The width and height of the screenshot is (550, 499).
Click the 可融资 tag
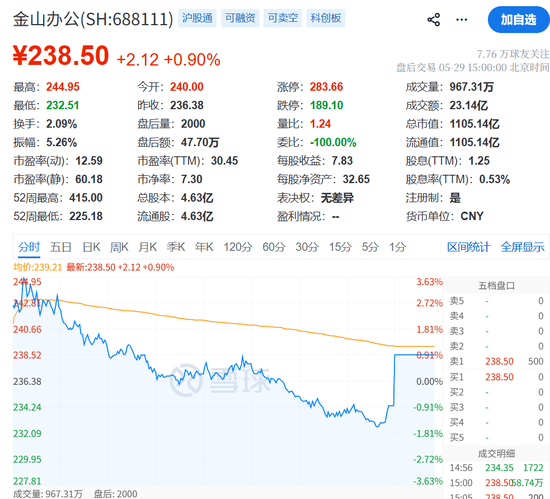point(240,18)
